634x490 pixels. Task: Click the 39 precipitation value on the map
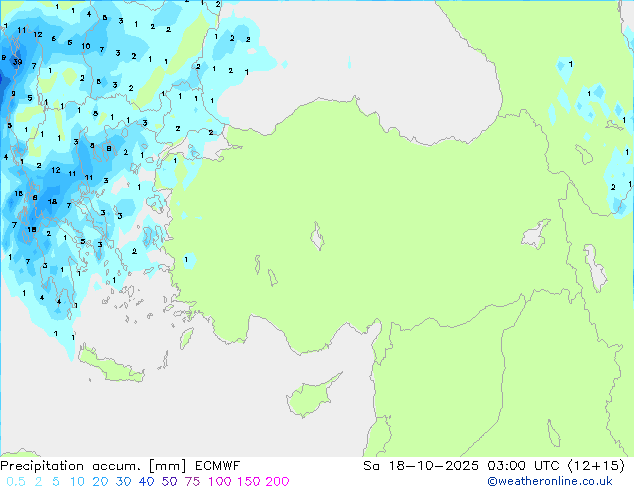coord(17,62)
